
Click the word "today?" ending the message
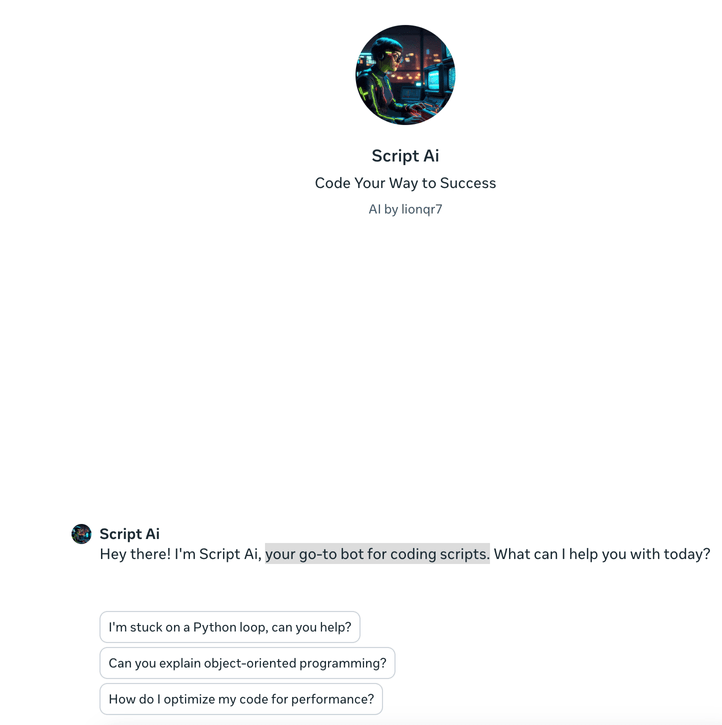click(x=688, y=554)
